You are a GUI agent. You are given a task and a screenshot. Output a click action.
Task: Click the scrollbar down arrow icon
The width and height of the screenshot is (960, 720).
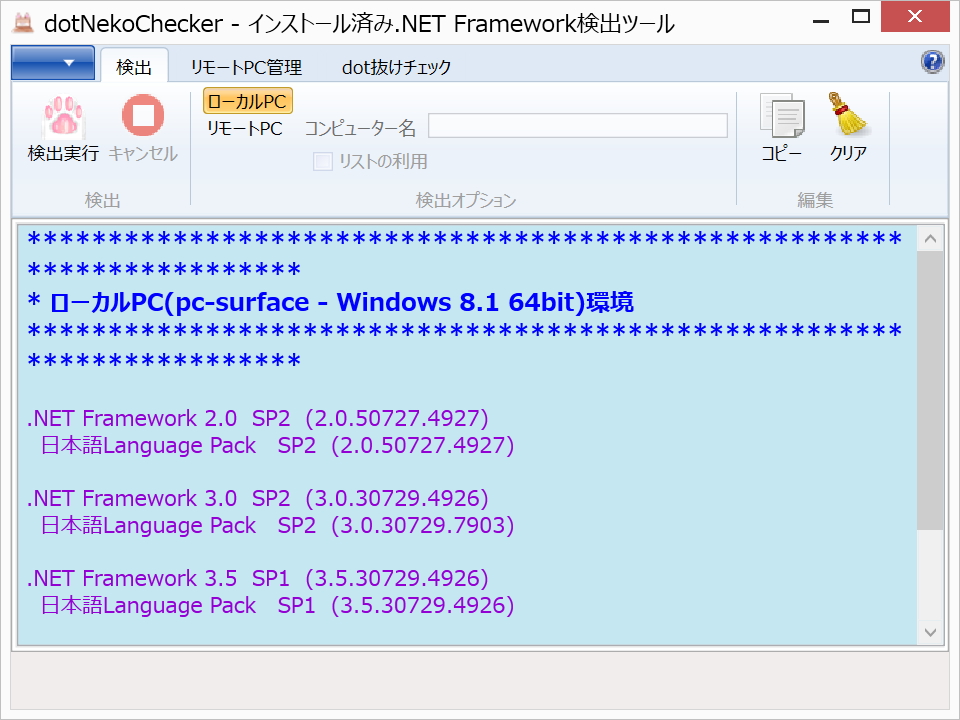pos(930,630)
